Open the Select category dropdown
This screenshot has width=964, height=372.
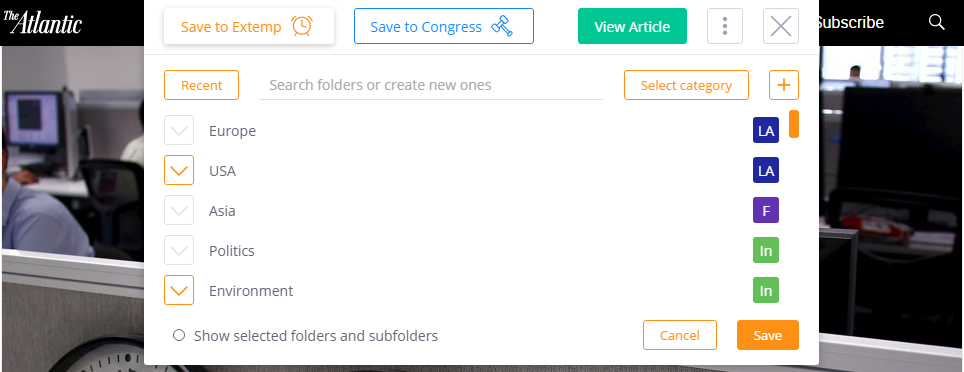pos(686,85)
